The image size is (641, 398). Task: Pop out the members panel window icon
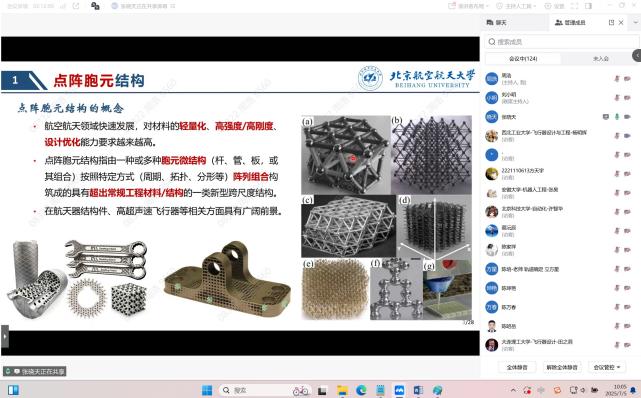(611, 22)
